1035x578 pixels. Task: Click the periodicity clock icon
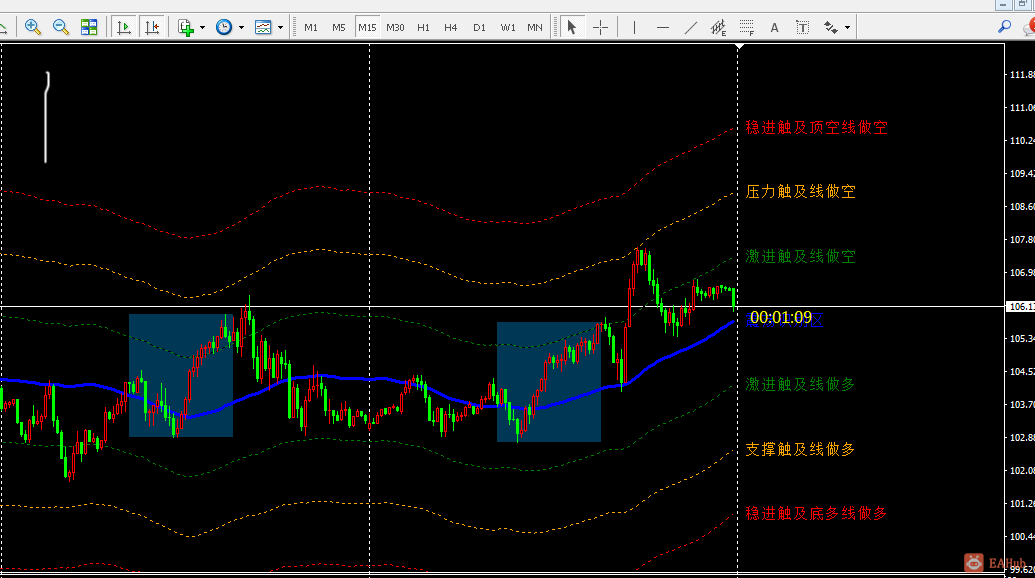tap(224, 27)
